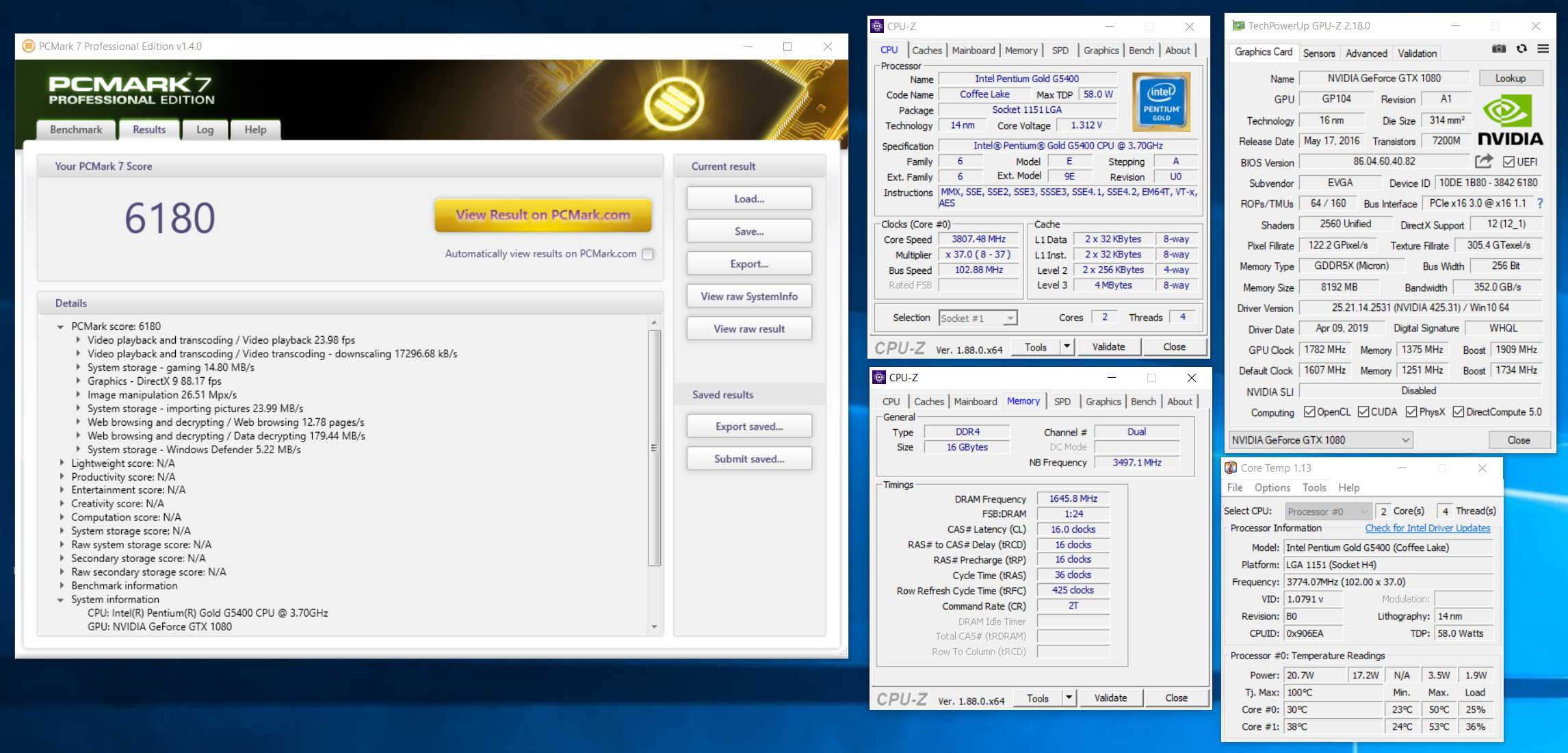Viewport: 1568px width, 753px height.
Task: Click BIOS share/export icon in GPU-Z
Action: (1483, 162)
